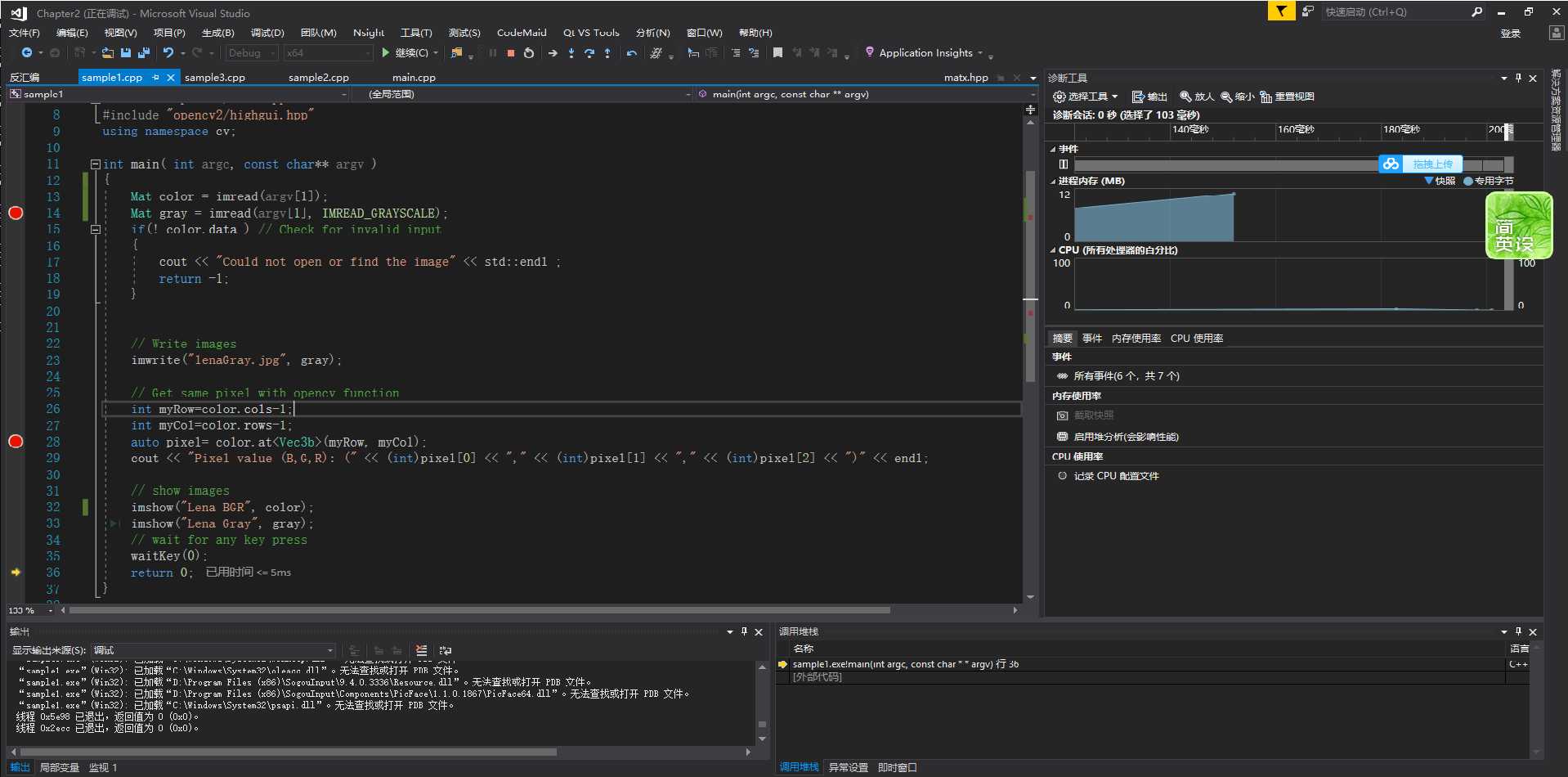Click the pause events track icon

coord(1064,164)
